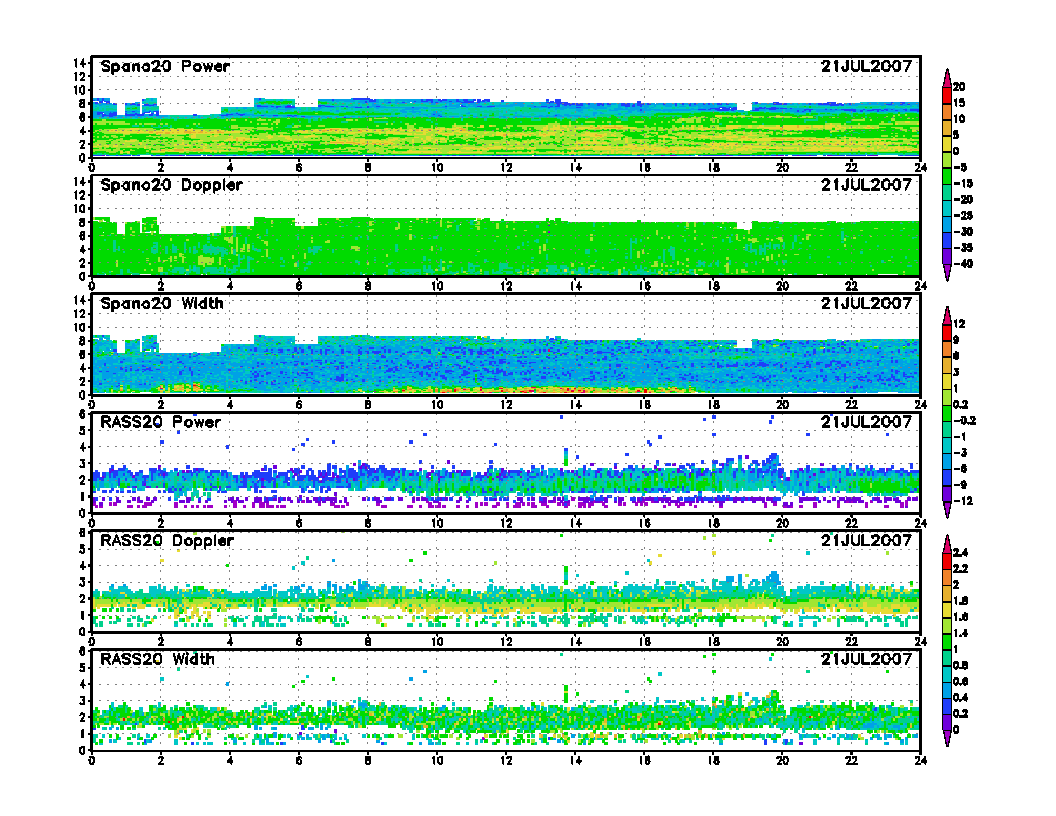This screenshot has height=816, width=1056.
Task: Click the 'RASS20 Width' panel title
Action: 157,659
